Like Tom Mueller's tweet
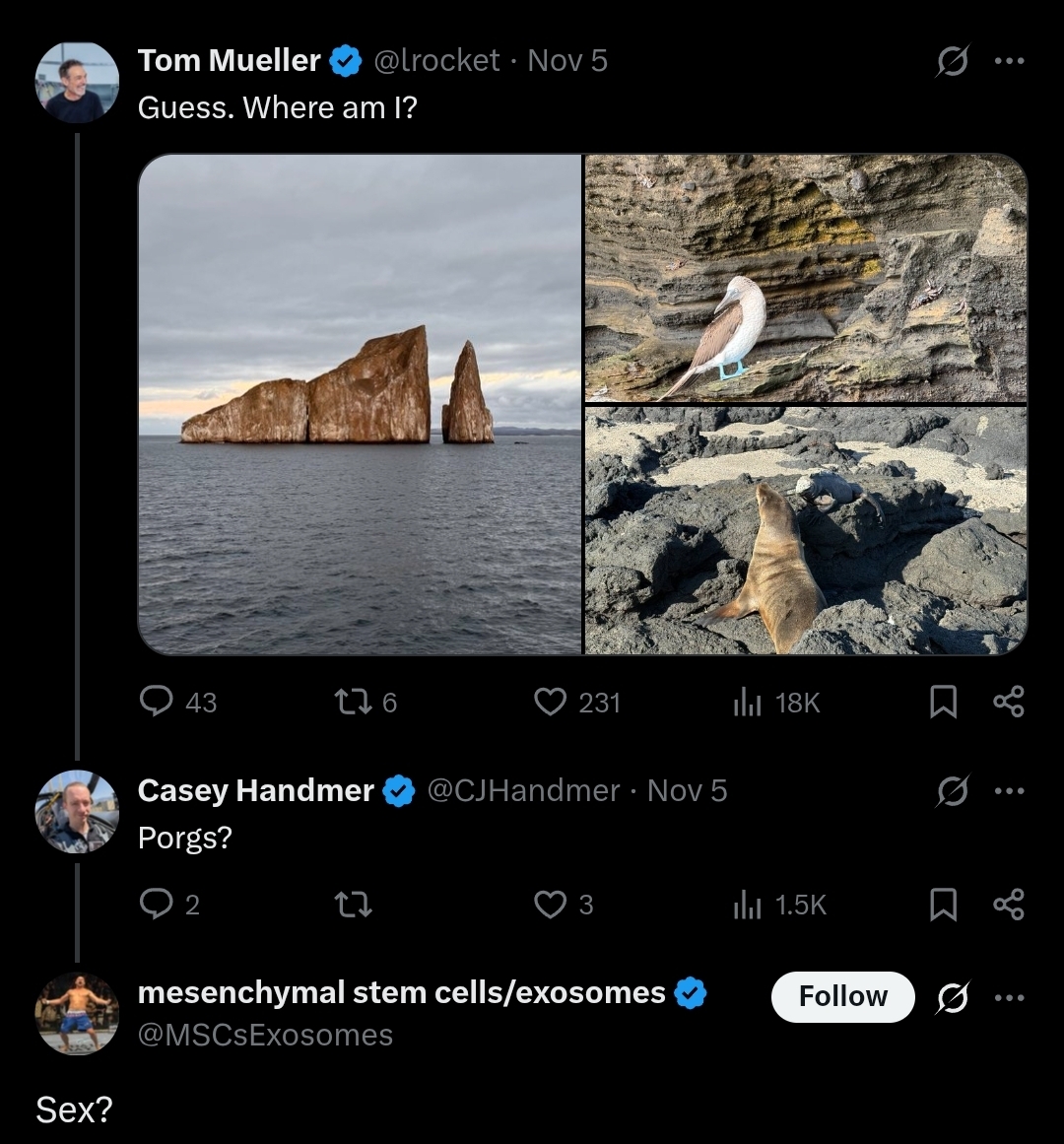Image resolution: width=1064 pixels, height=1144 pixels. click(x=550, y=702)
